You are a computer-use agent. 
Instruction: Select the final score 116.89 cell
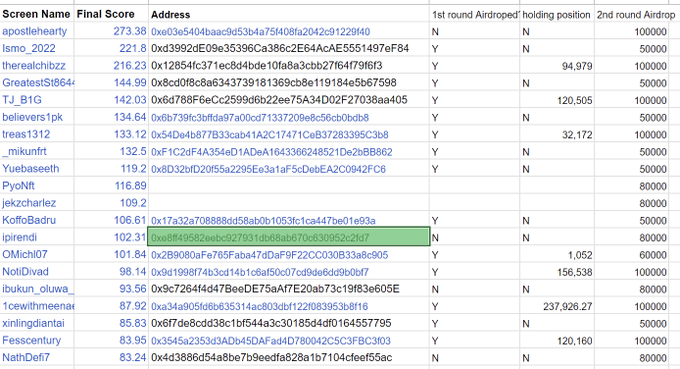point(111,186)
